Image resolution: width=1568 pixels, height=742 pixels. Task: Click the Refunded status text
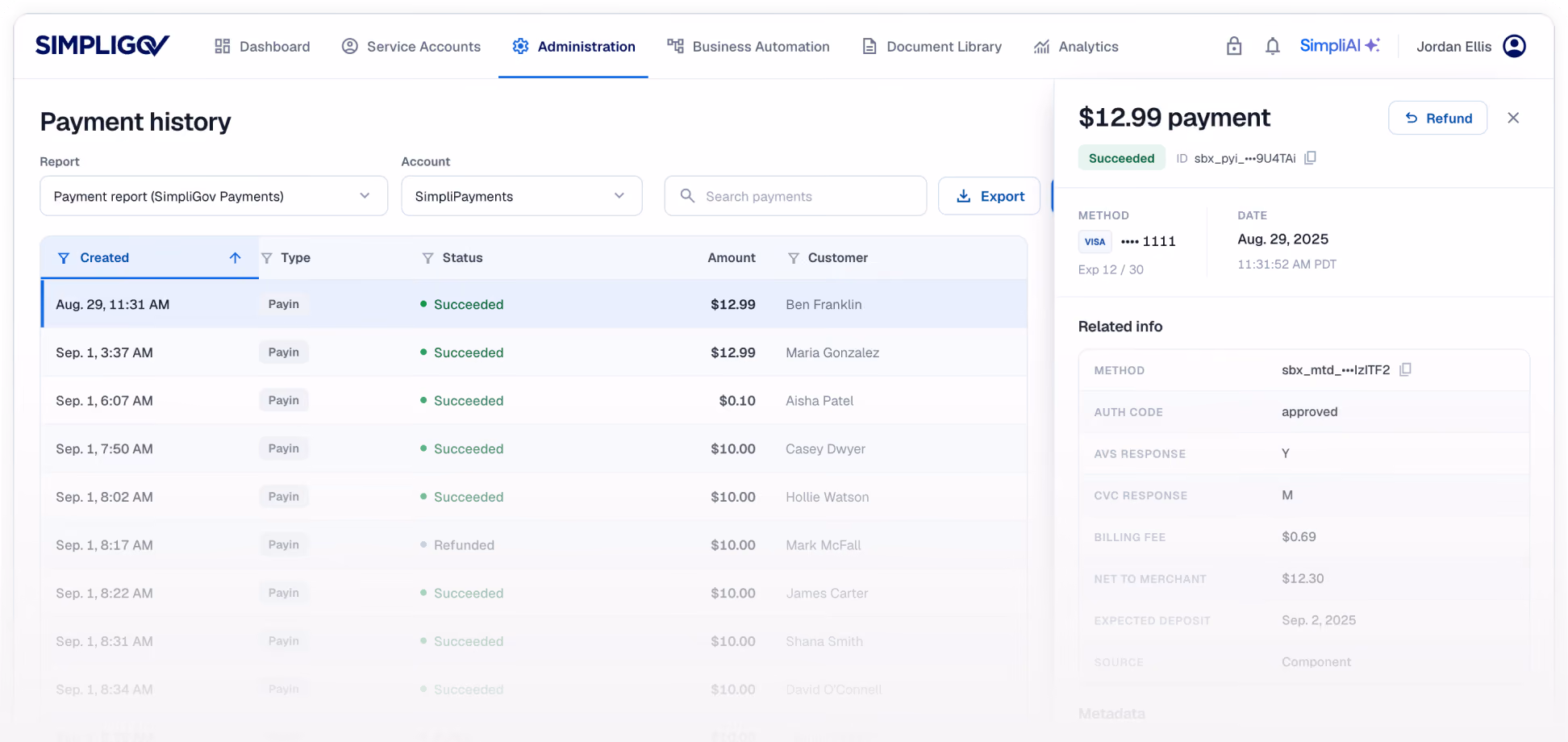click(x=464, y=545)
